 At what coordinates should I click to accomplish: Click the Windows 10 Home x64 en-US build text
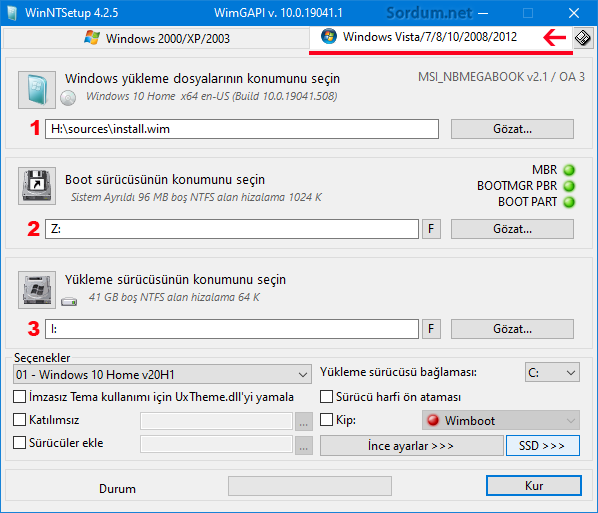tap(212, 96)
